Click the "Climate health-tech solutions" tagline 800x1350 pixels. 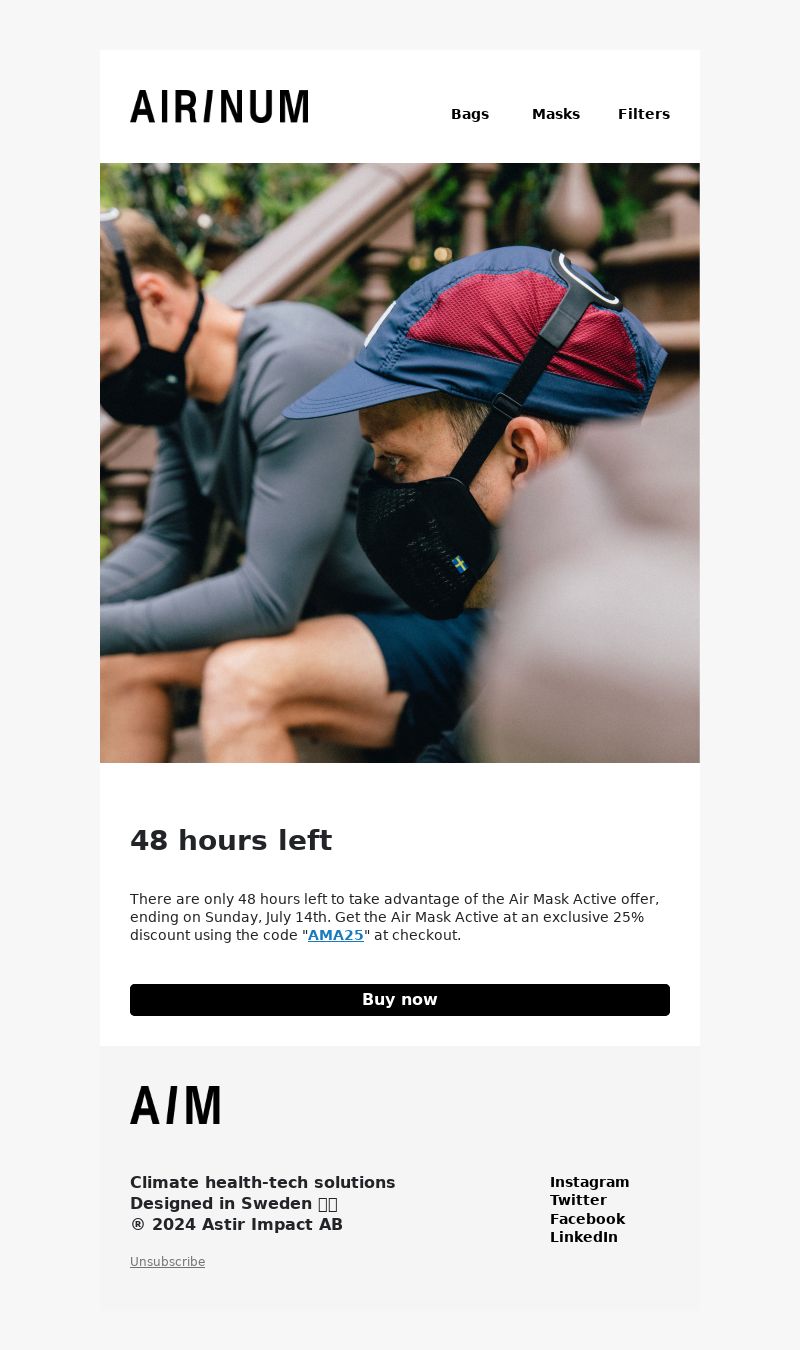tap(263, 1182)
